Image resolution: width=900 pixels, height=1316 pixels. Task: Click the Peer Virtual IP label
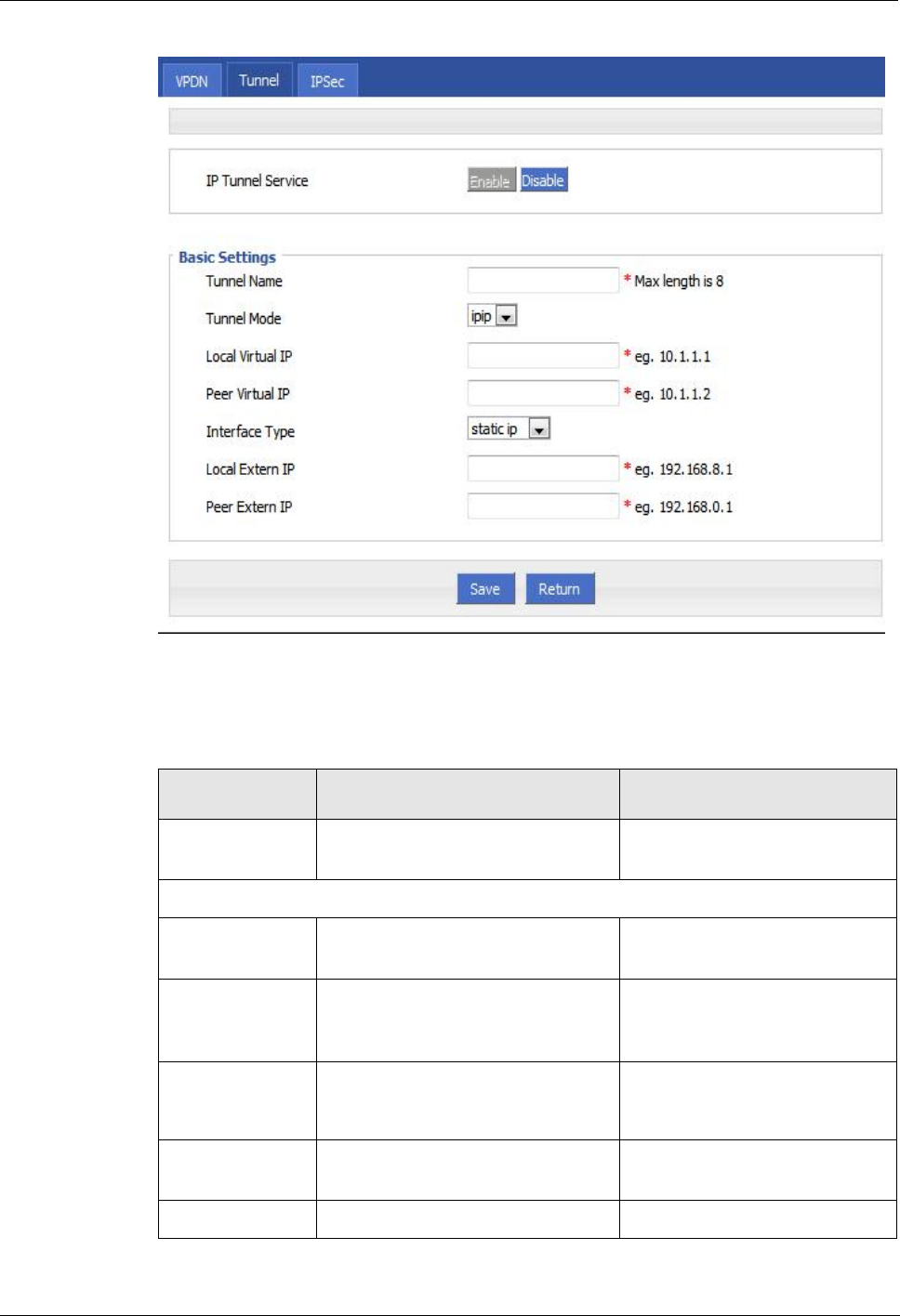(247, 394)
